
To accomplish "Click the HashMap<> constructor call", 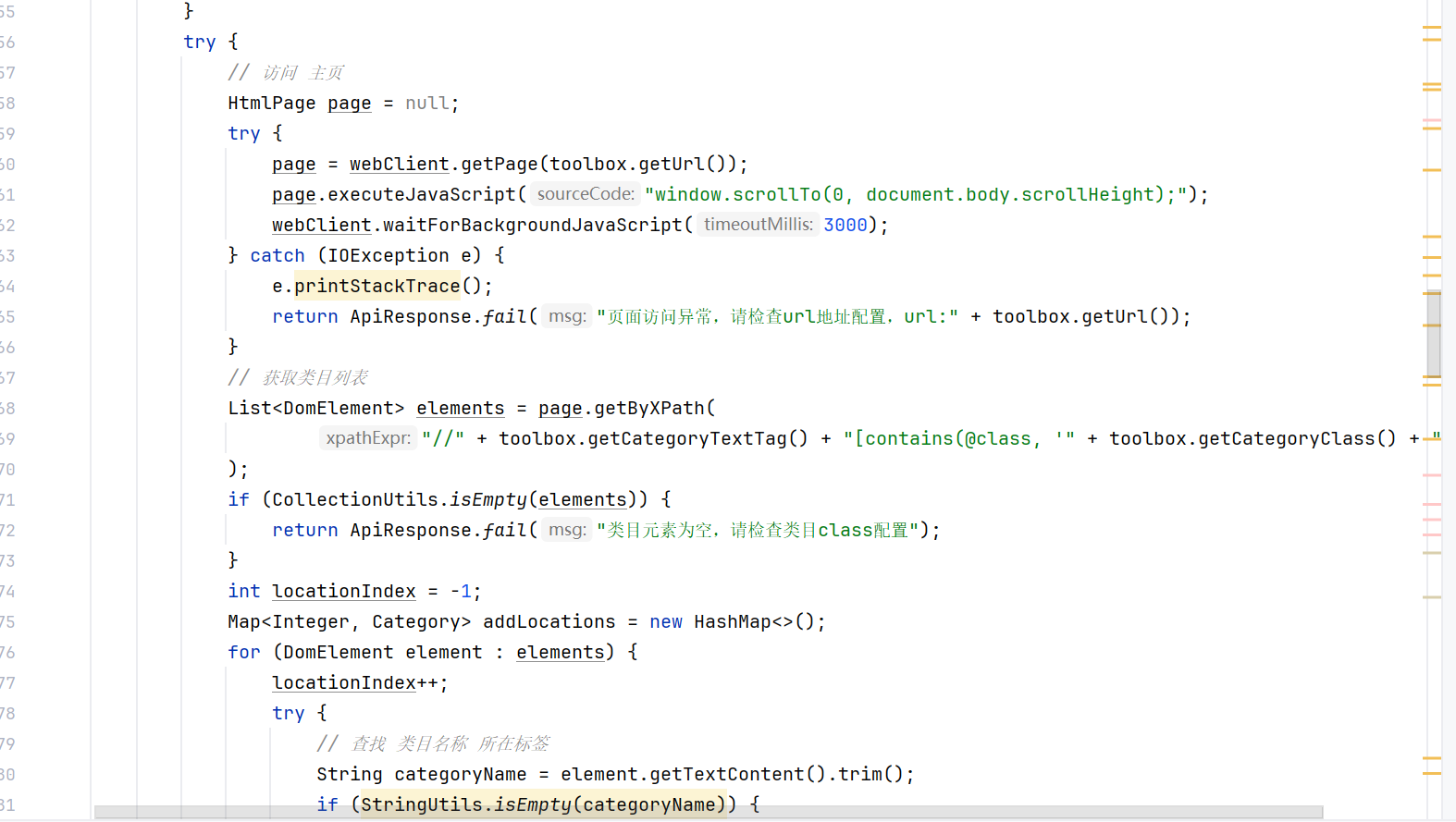I will click(754, 621).
